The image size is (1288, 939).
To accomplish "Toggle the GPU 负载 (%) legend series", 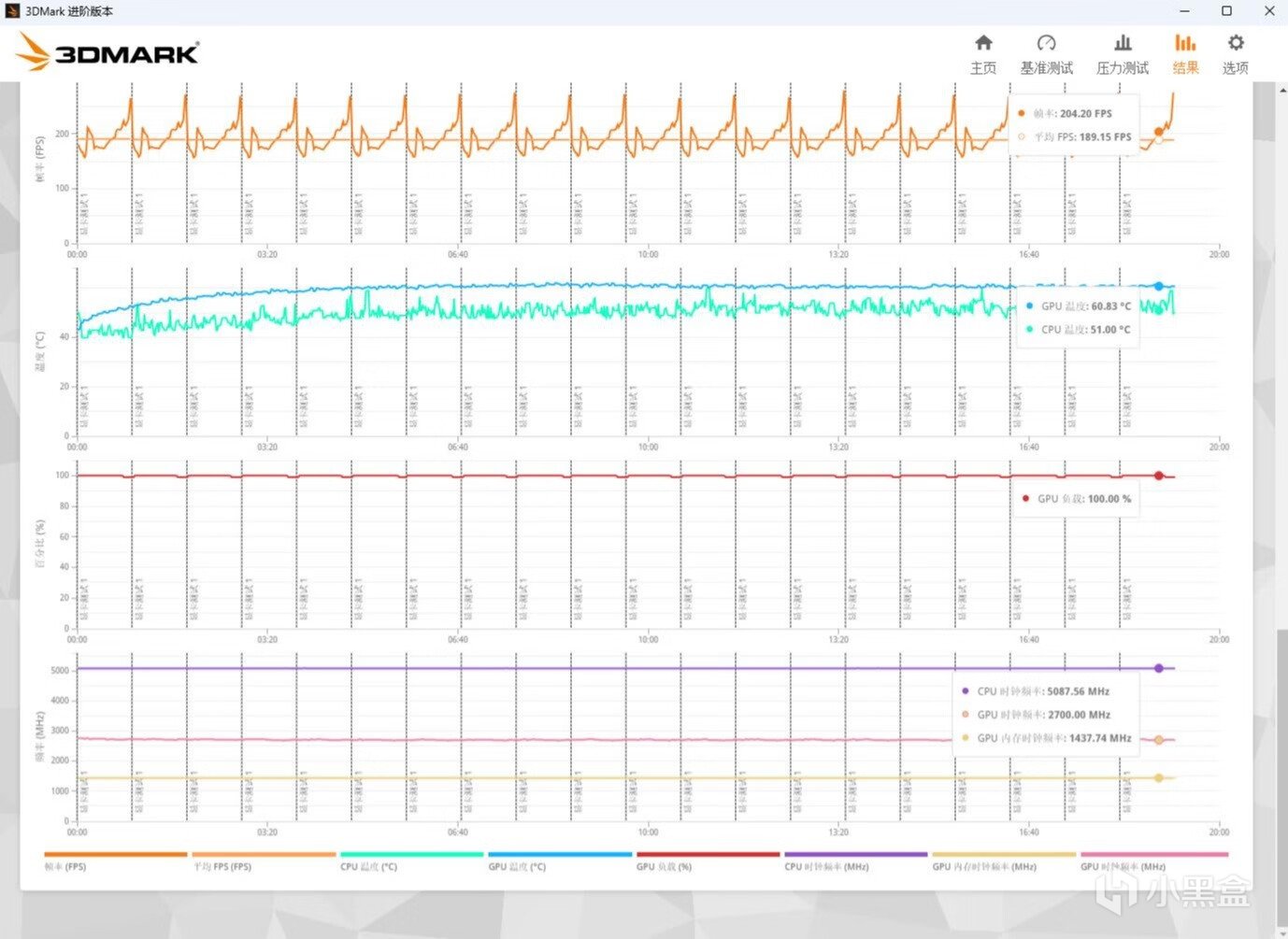I will (708, 861).
